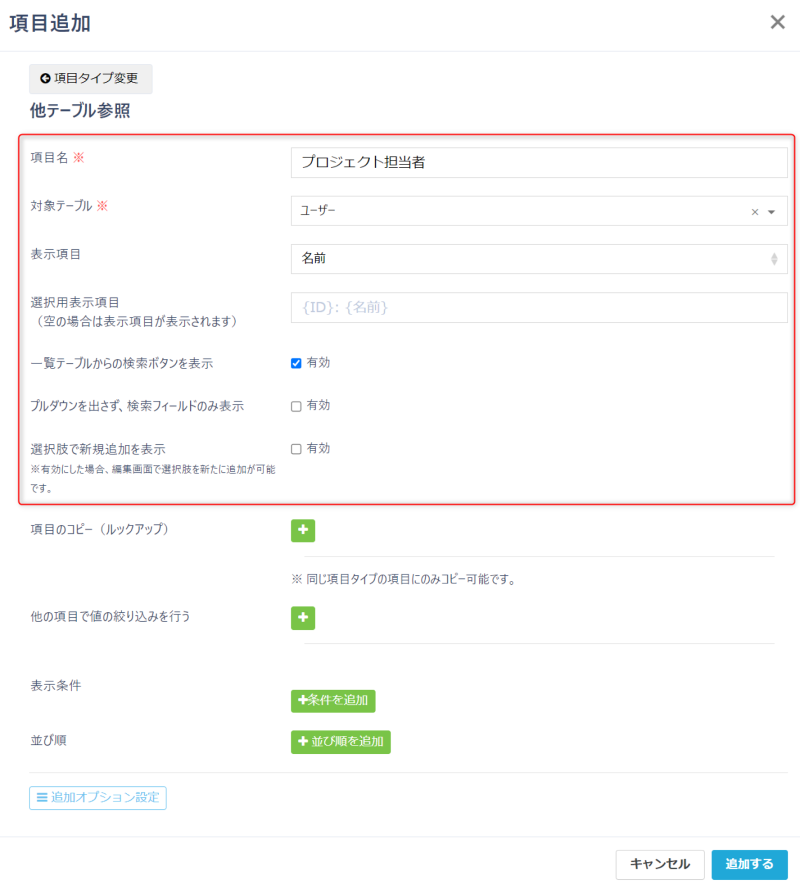The height and width of the screenshot is (892, 800).
Task: Click the 有効 label beside 選択肢で新規追加を表示
Action: 318,449
